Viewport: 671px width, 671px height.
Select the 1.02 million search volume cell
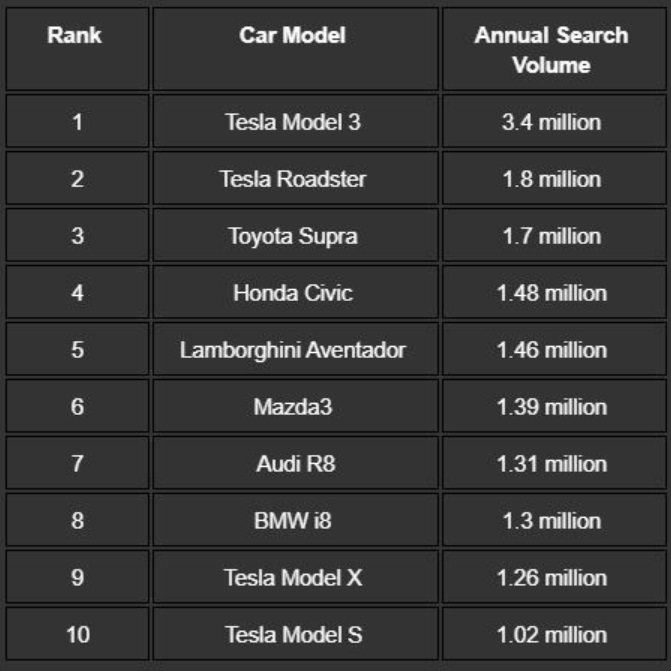tap(551, 635)
